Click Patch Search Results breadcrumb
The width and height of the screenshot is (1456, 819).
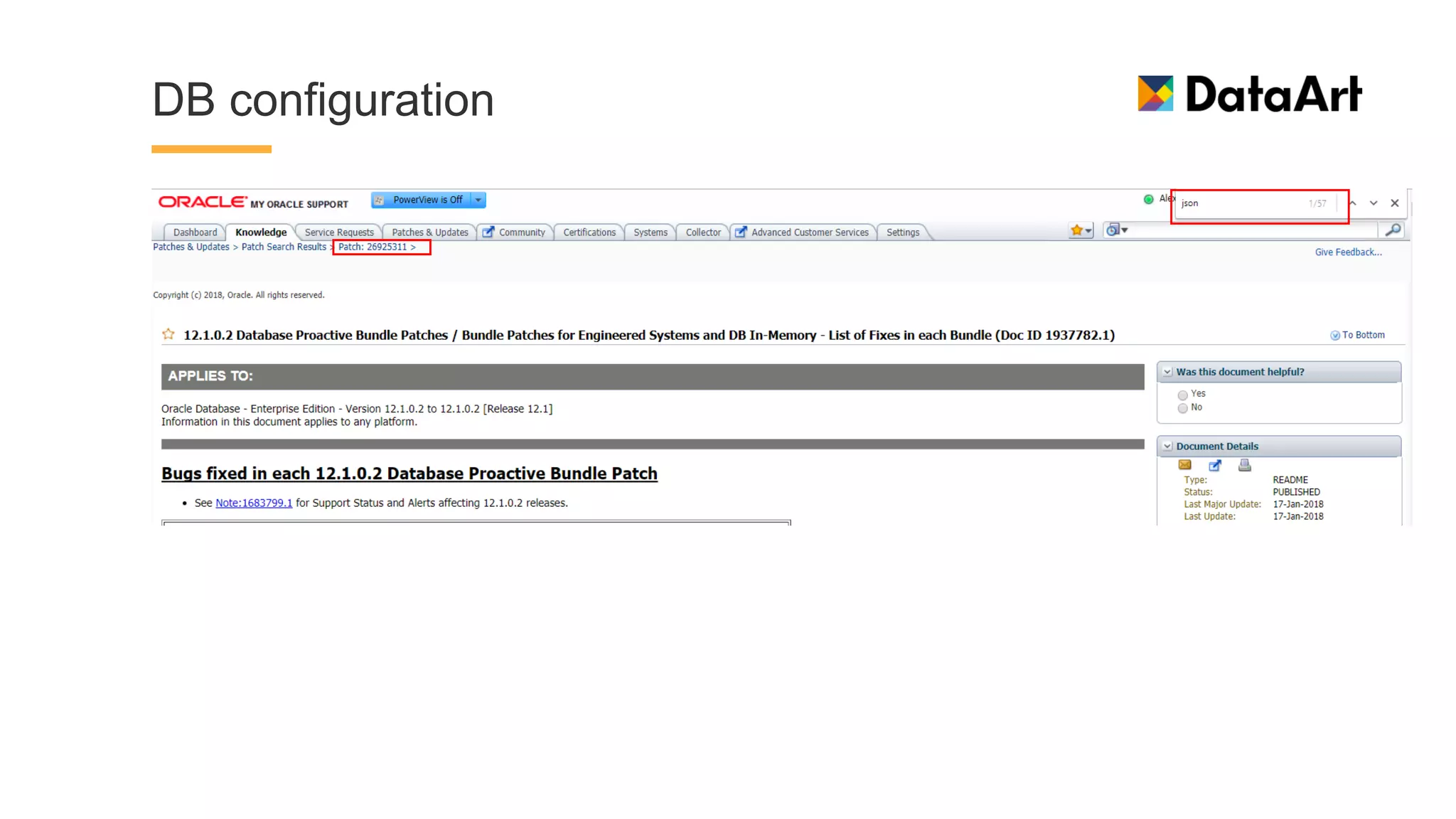[x=284, y=247]
